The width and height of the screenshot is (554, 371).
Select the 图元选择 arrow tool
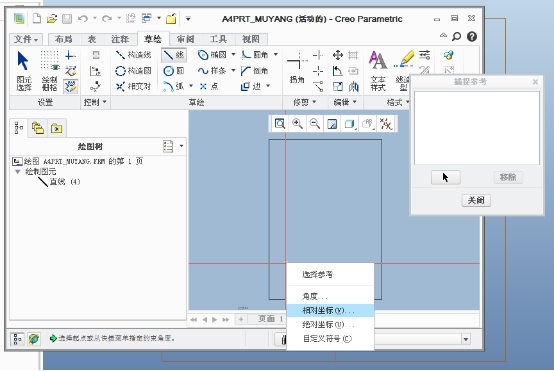click(23, 70)
